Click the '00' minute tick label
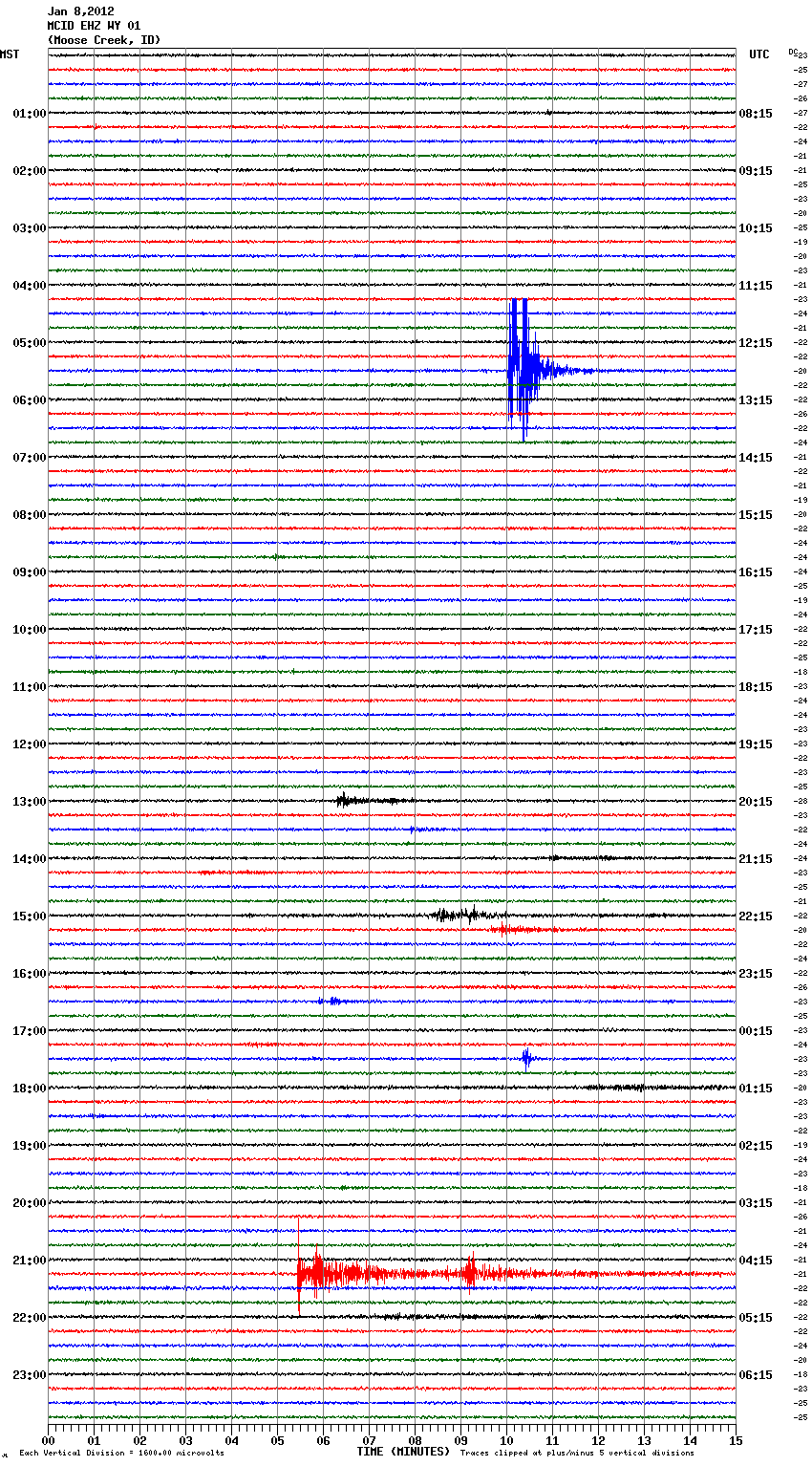Viewport: 812px width, 1466px height. (x=48, y=1440)
